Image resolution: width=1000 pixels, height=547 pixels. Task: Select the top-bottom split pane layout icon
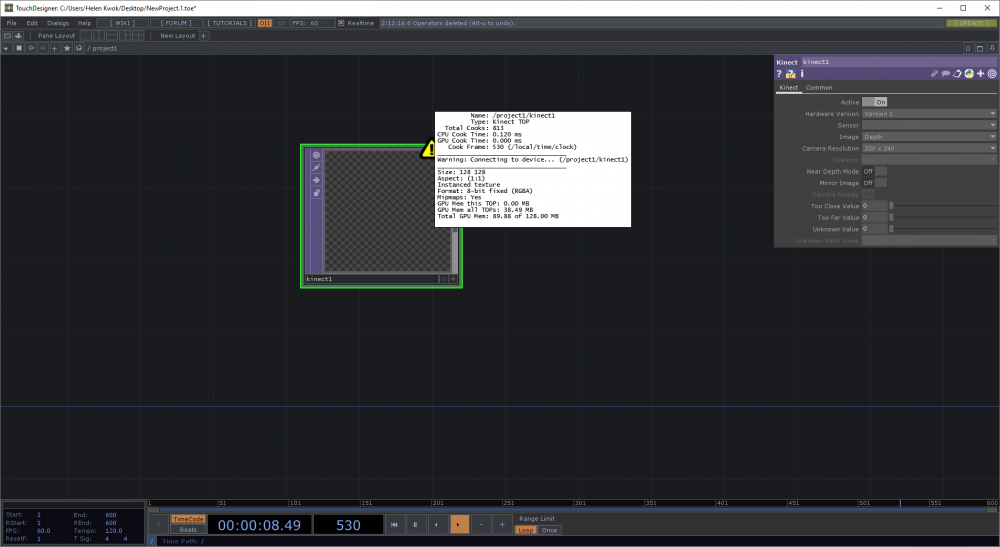coord(112,36)
